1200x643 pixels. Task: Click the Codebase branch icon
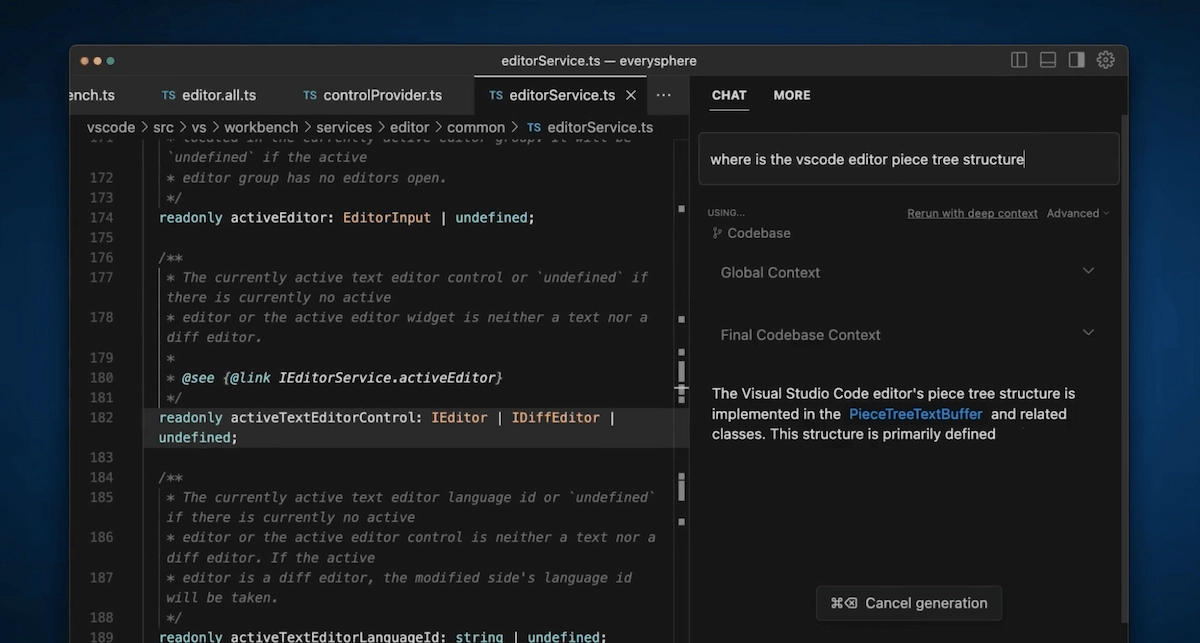click(x=717, y=233)
